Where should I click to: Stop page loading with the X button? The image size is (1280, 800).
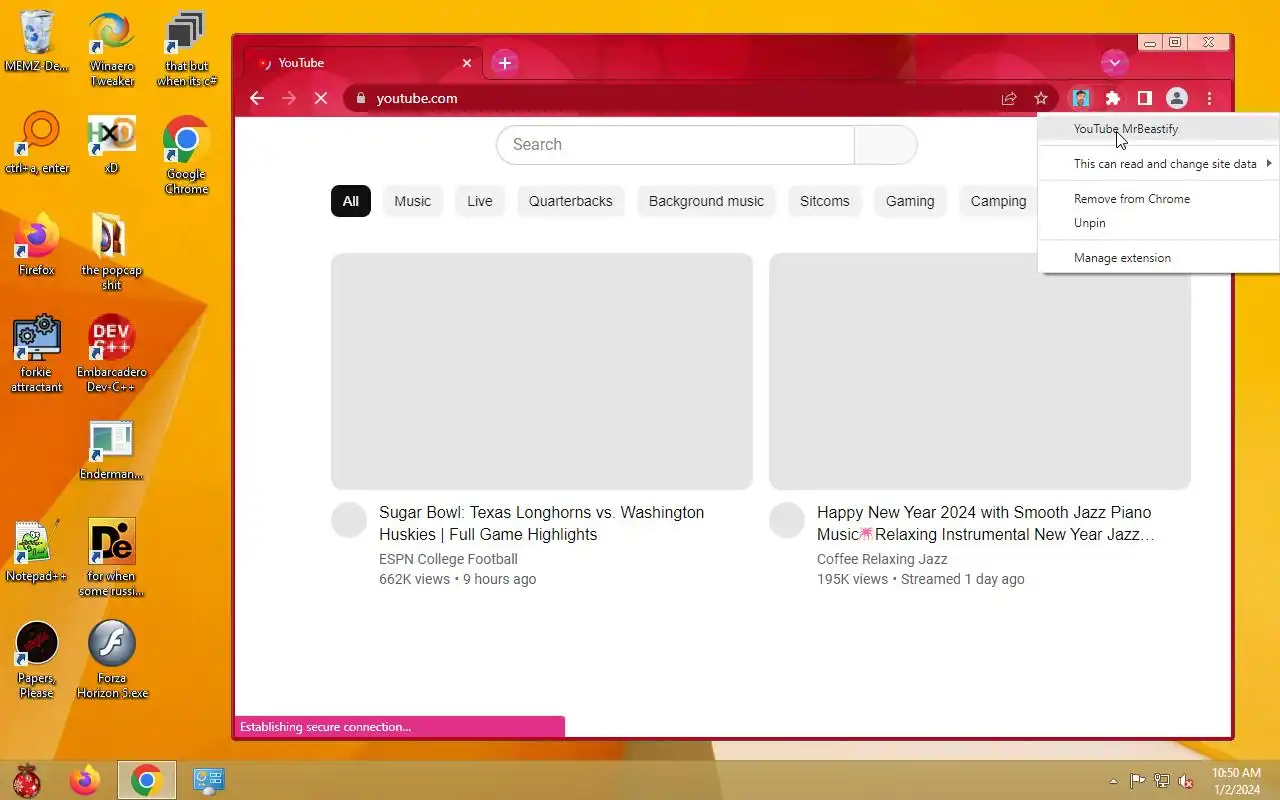pyautogui.click(x=321, y=98)
